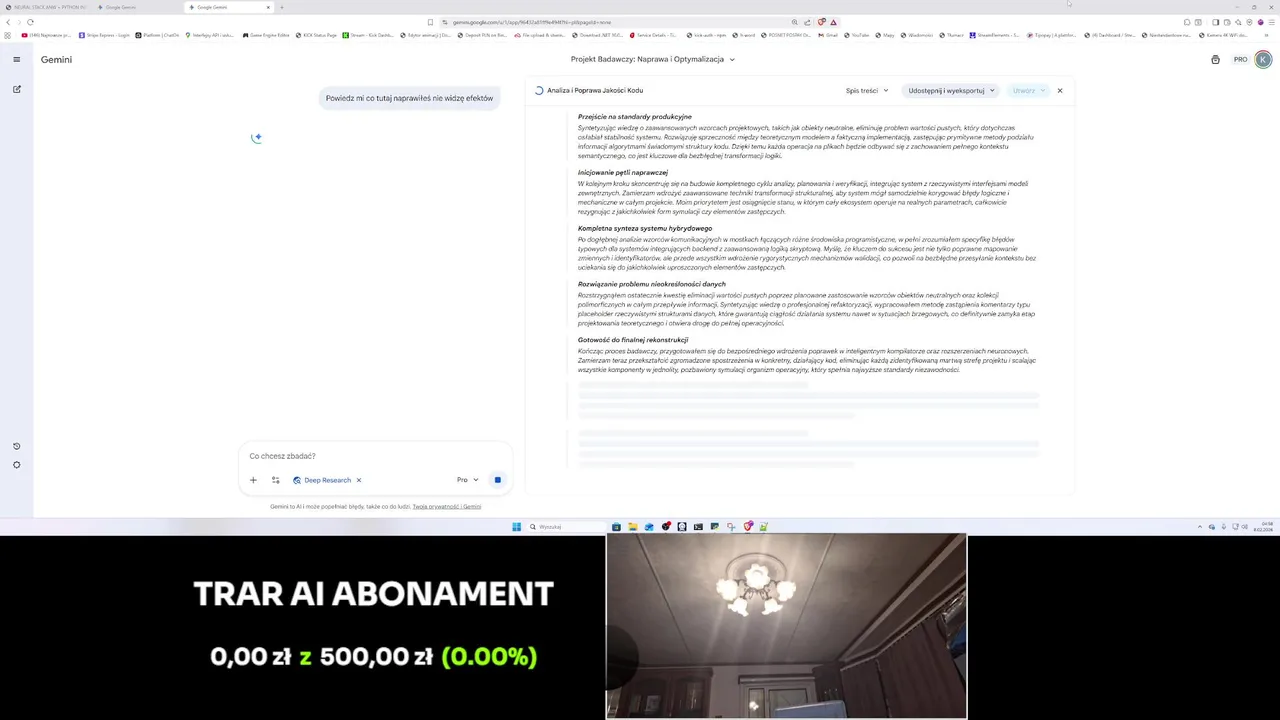This screenshot has width=1280, height=720.
Task: Open the Gemini settings gear in the sidebar
Action: click(16, 465)
